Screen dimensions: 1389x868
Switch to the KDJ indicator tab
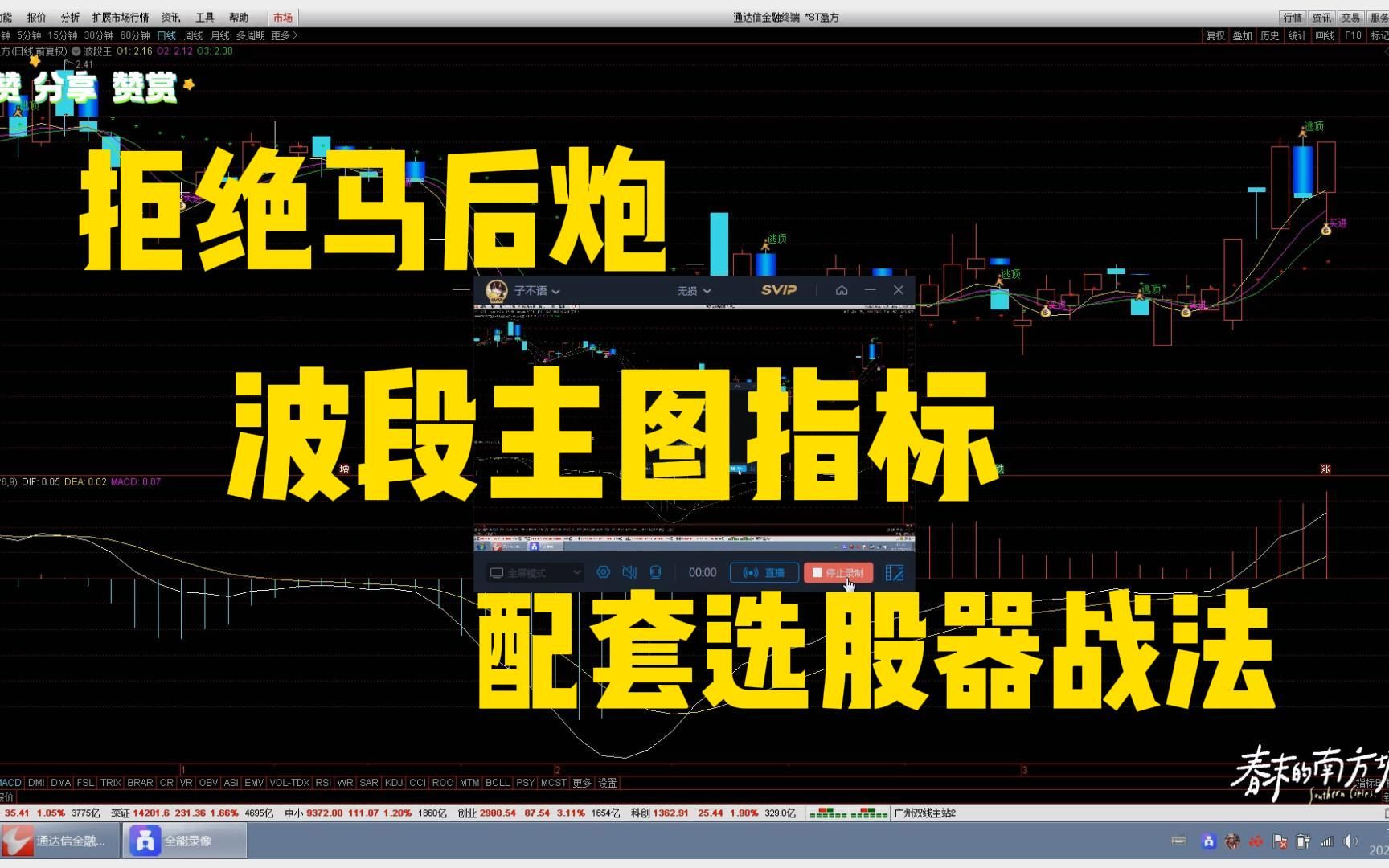[x=393, y=782]
